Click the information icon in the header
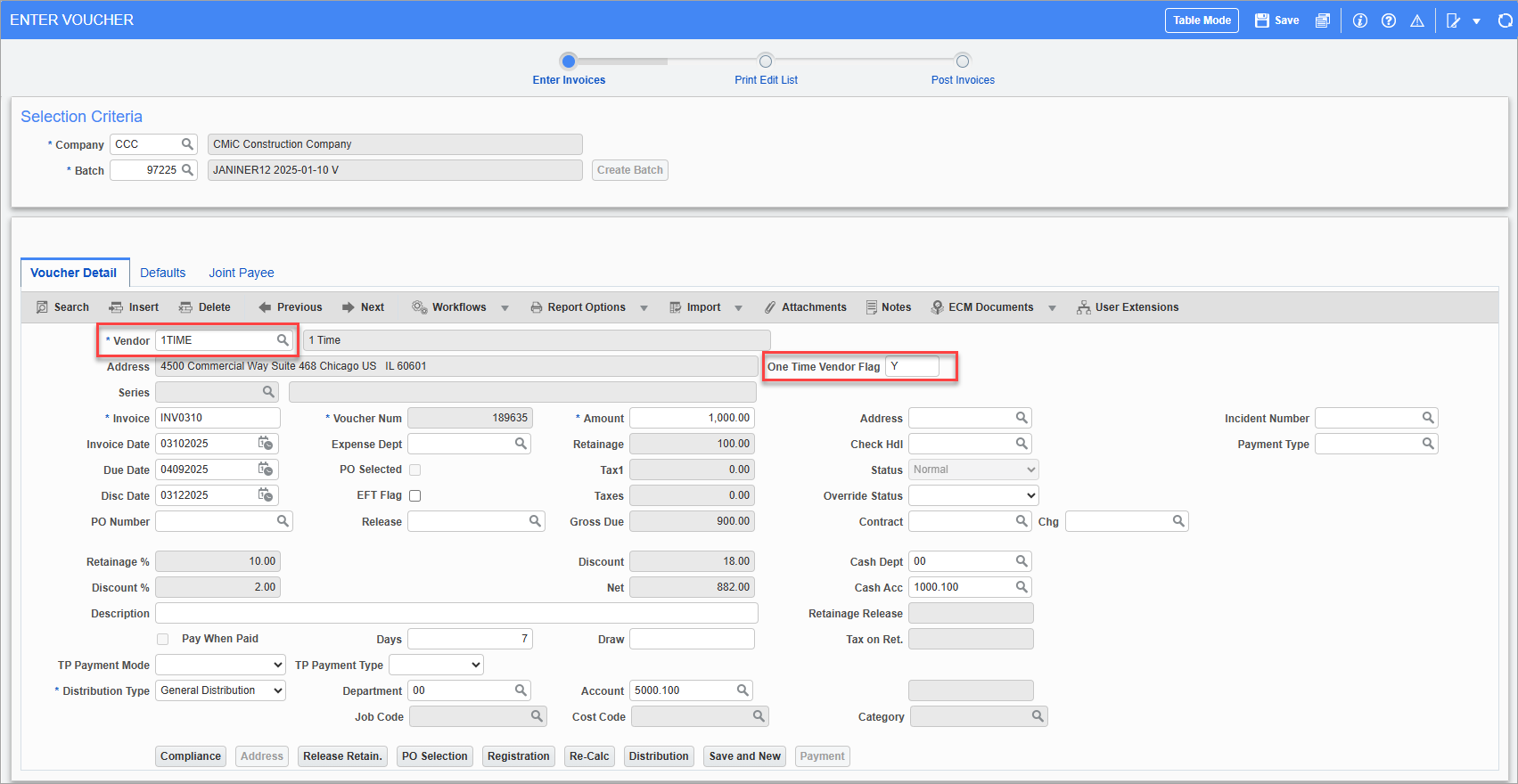1518x784 pixels. click(x=1360, y=20)
